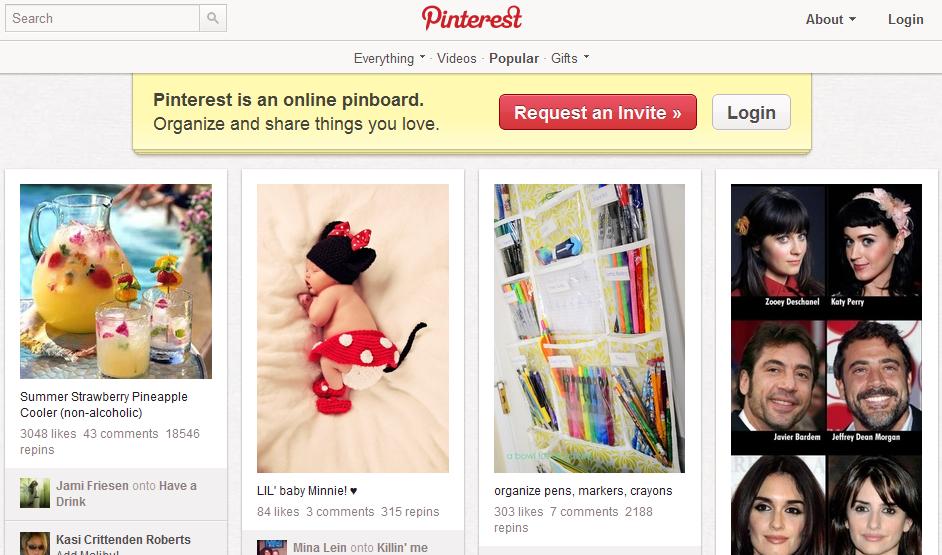This screenshot has width=942, height=555.
Task: Open the pens and markers organizer pin
Action: (589, 328)
